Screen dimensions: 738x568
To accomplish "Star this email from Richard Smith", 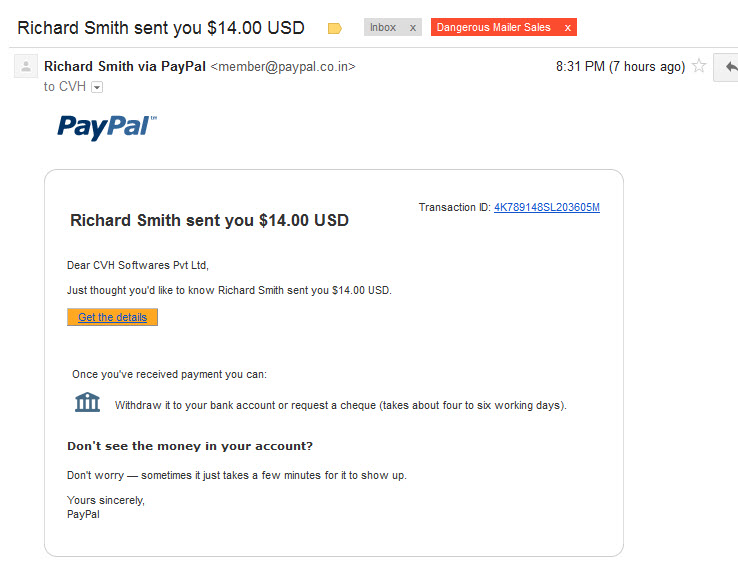I will click(x=699, y=65).
